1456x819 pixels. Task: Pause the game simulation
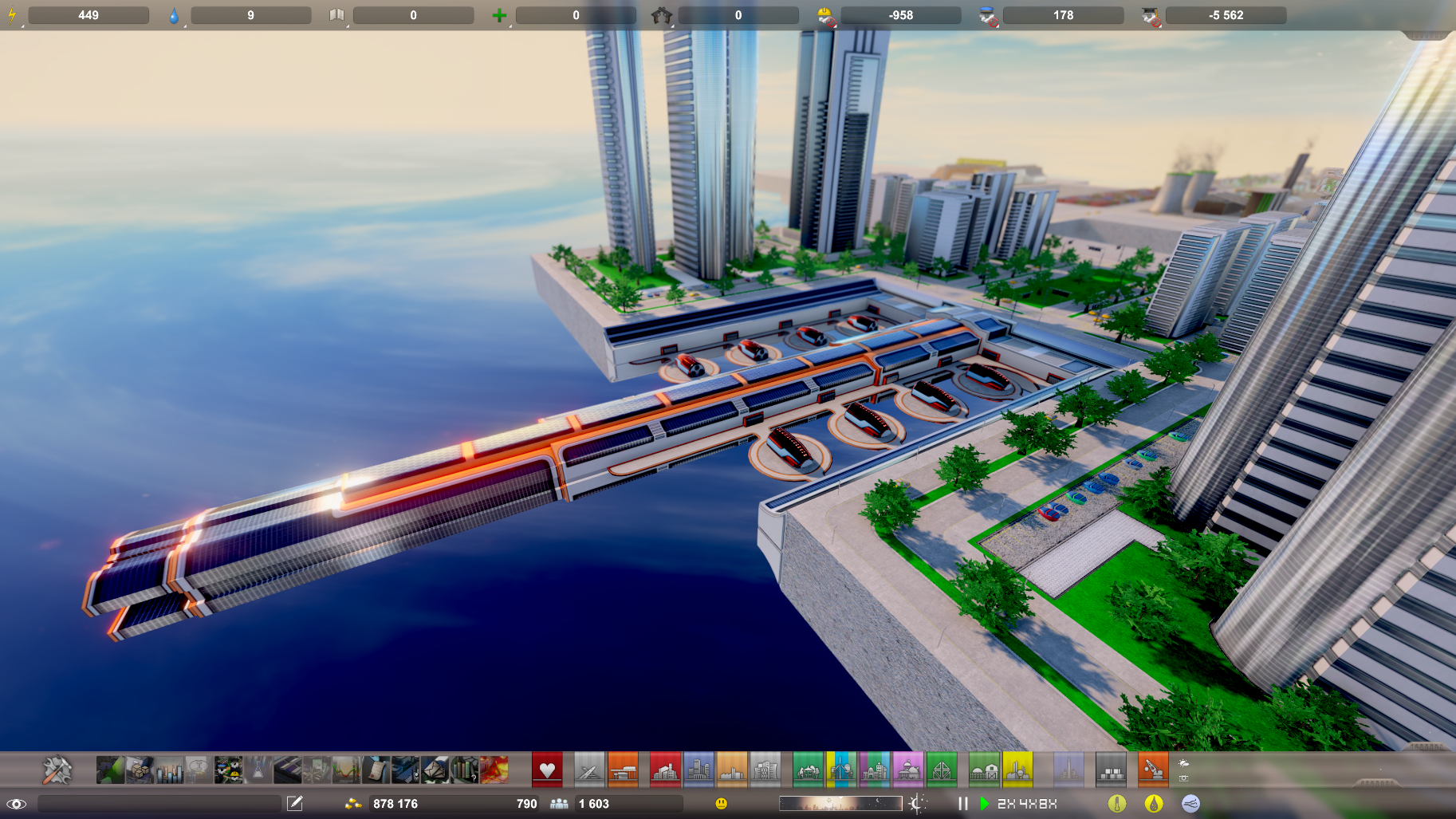tap(962, 803)
